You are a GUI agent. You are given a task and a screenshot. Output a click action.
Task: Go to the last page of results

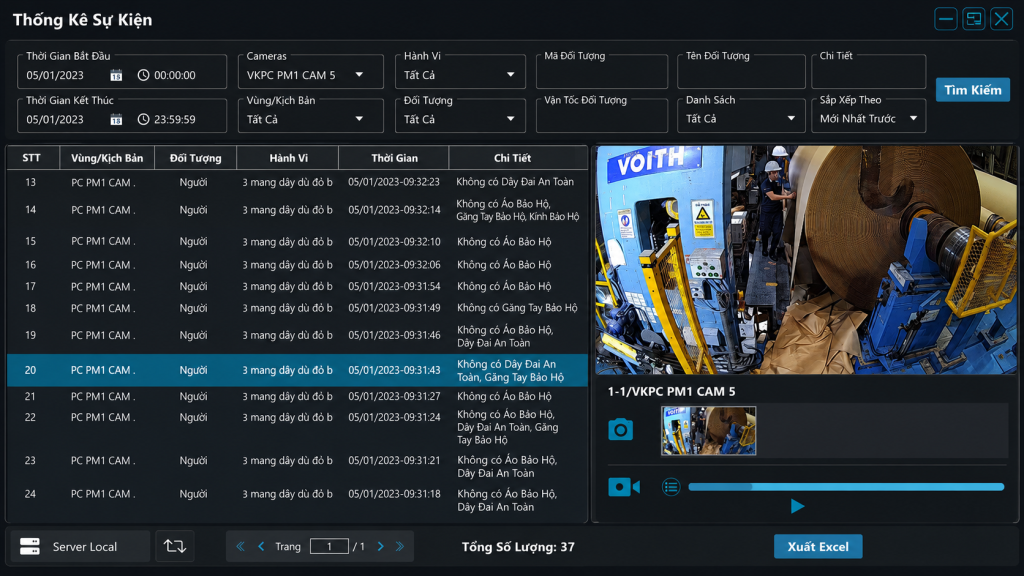tap(400, 547)
